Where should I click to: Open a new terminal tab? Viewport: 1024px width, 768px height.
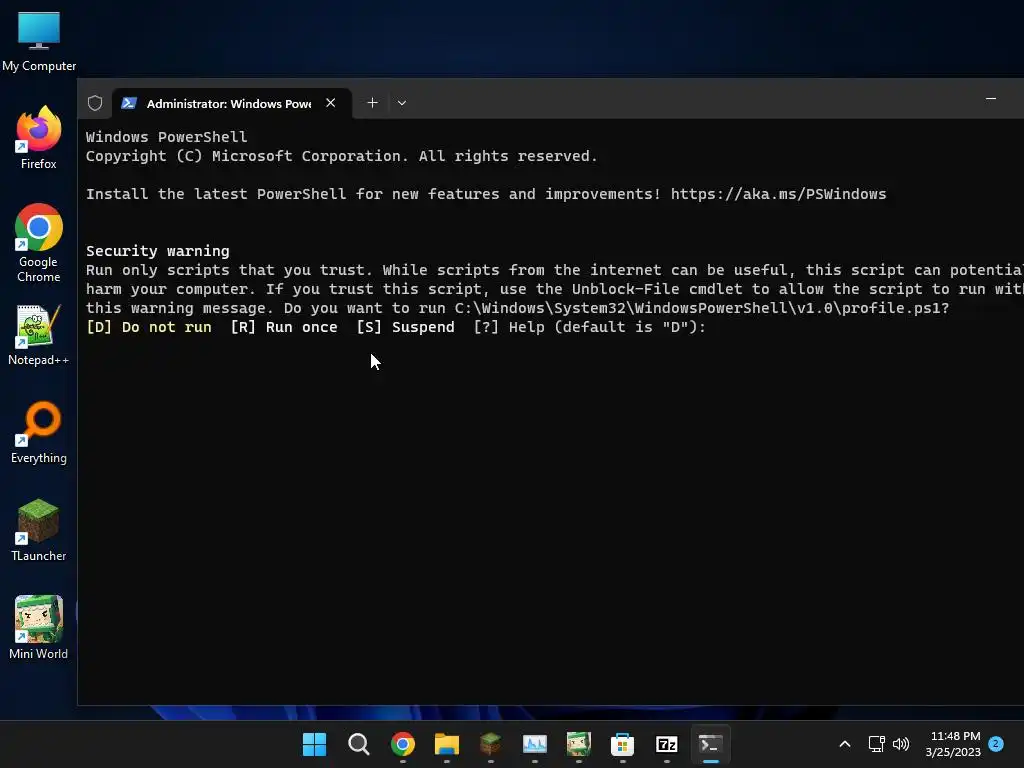click(372, 103)
